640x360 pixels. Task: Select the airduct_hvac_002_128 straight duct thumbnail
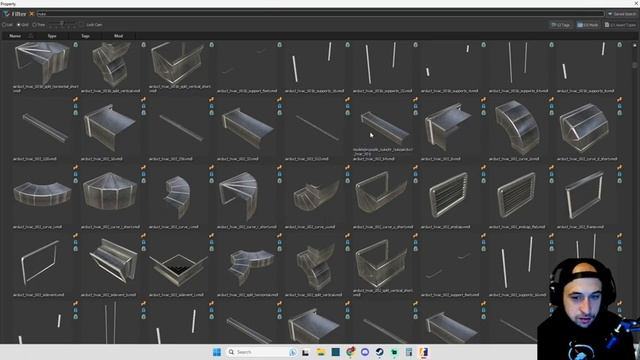[44, 127]
